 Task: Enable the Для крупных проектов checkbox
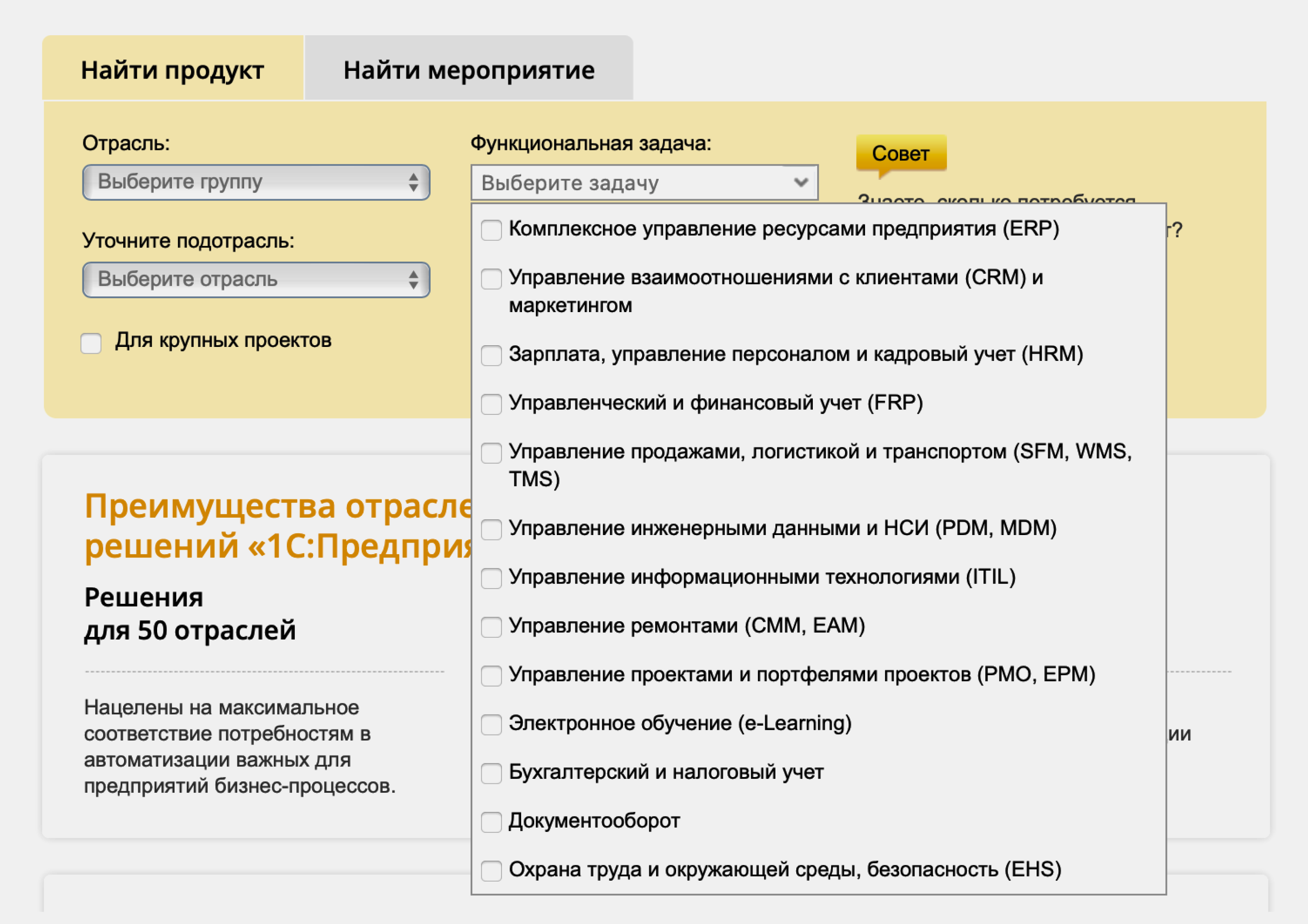pos(91,343)
